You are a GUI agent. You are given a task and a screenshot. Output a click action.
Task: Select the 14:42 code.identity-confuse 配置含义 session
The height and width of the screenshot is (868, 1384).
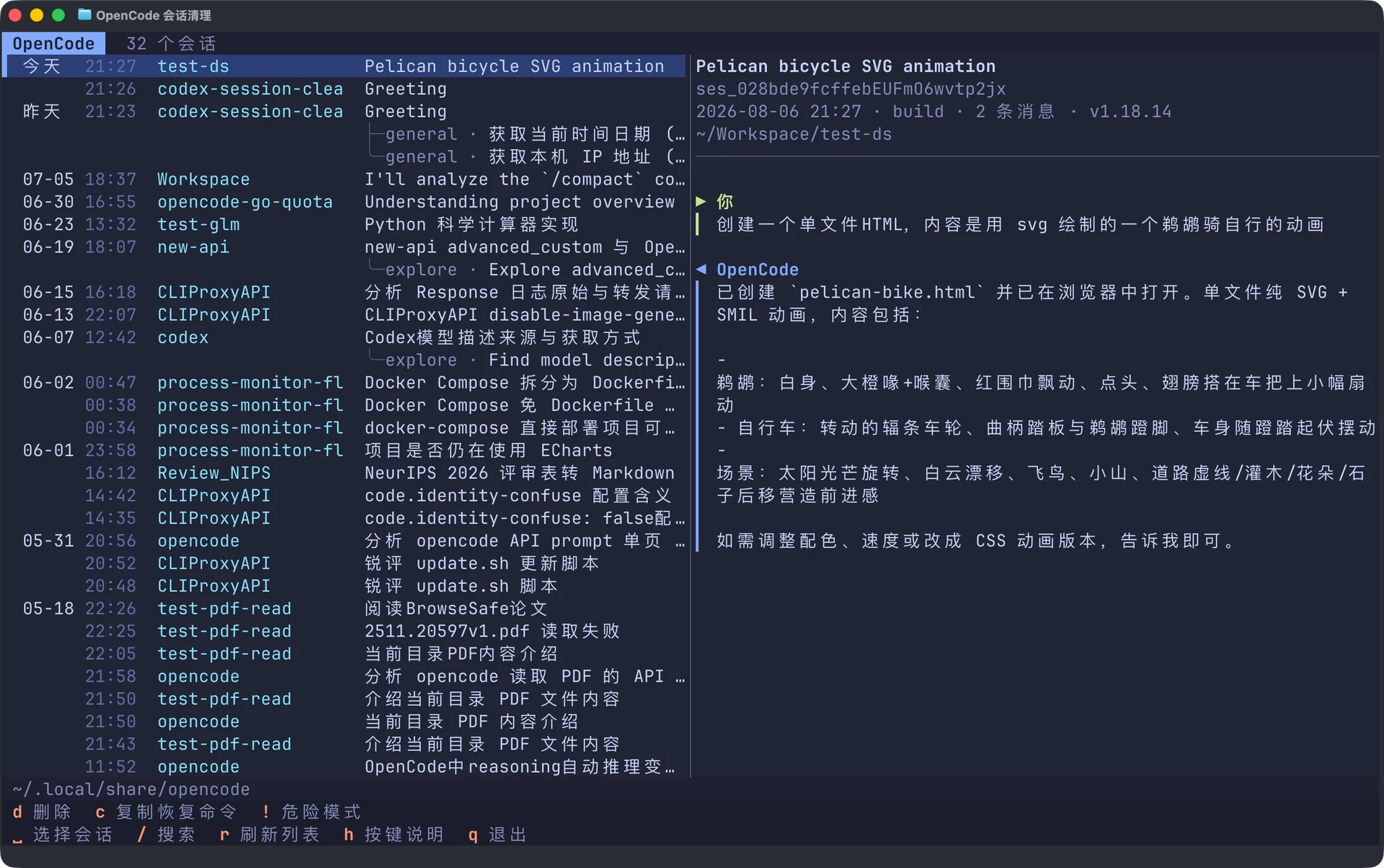coord(345,495)
